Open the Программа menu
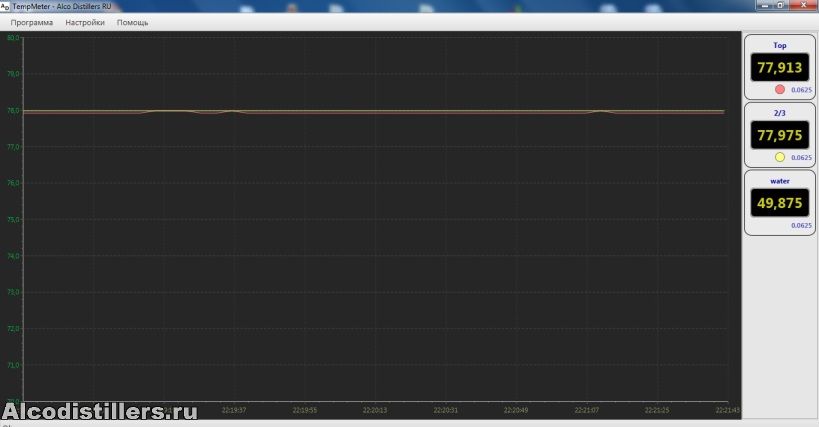 [31, 22]
